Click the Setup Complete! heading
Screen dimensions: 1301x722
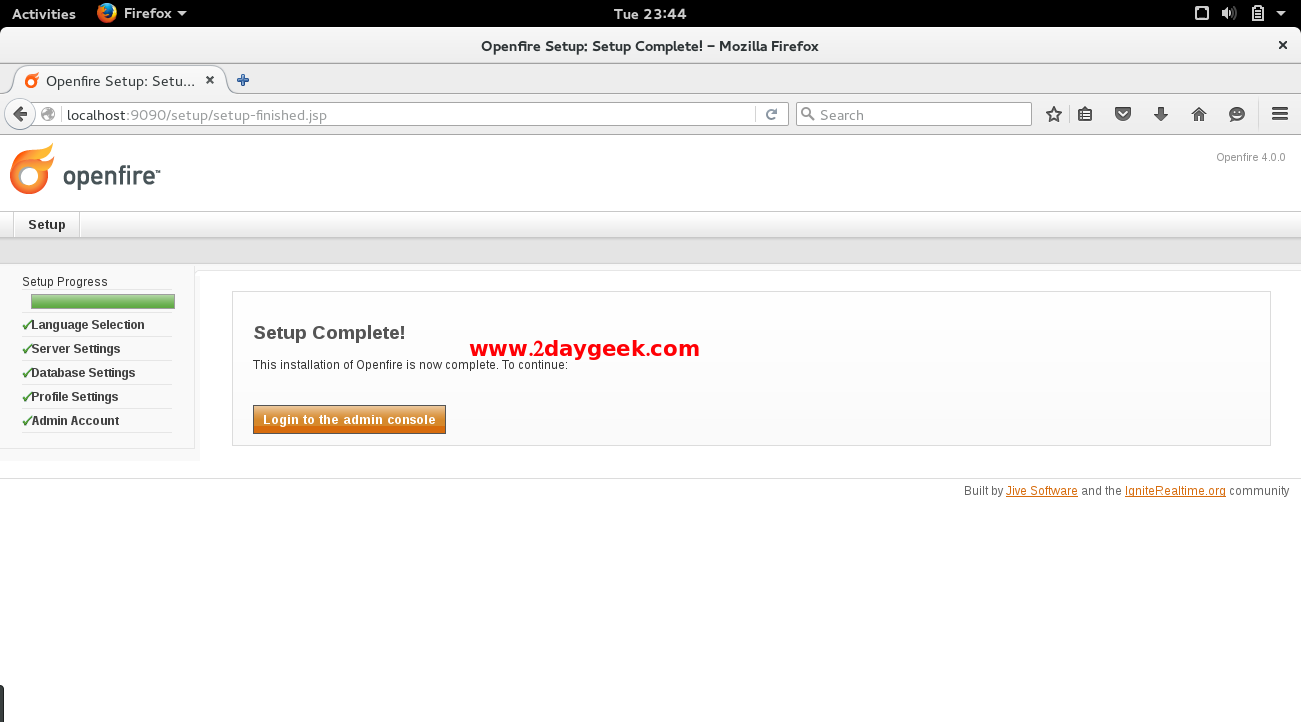(x=330, y=333)
